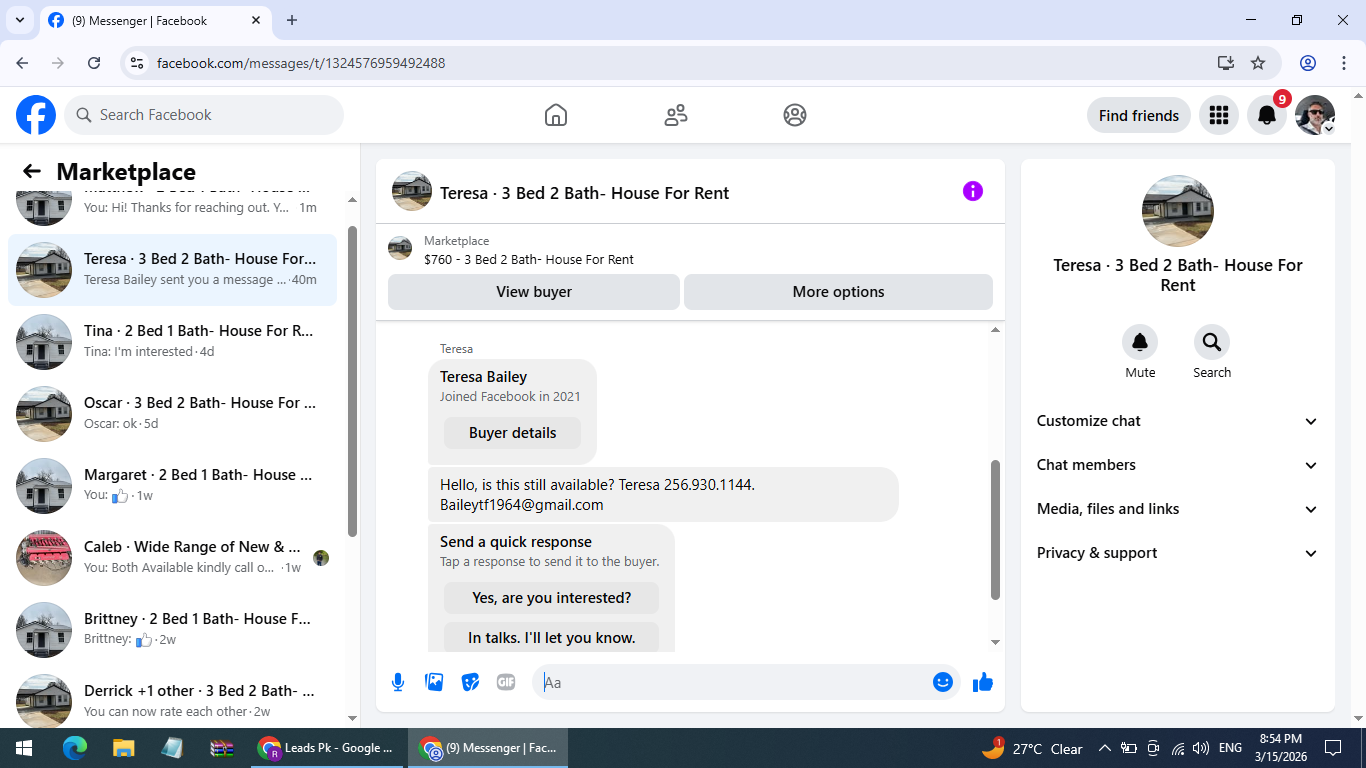The width and height of the screenshot is (1366, 768).
Task: Open the account profile picture menu
Action: click(x=1315, y=115)
